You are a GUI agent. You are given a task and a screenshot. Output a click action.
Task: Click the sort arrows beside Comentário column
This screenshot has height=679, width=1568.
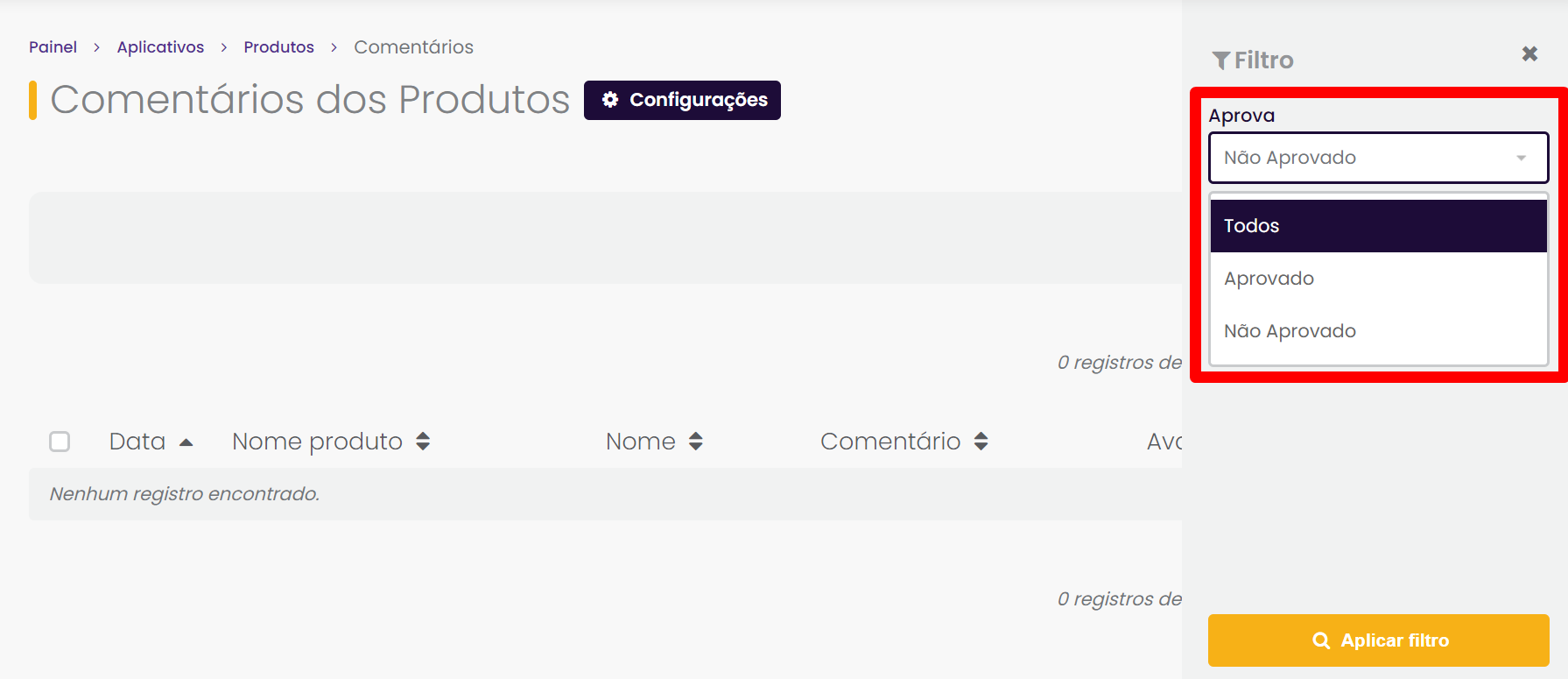981,442
